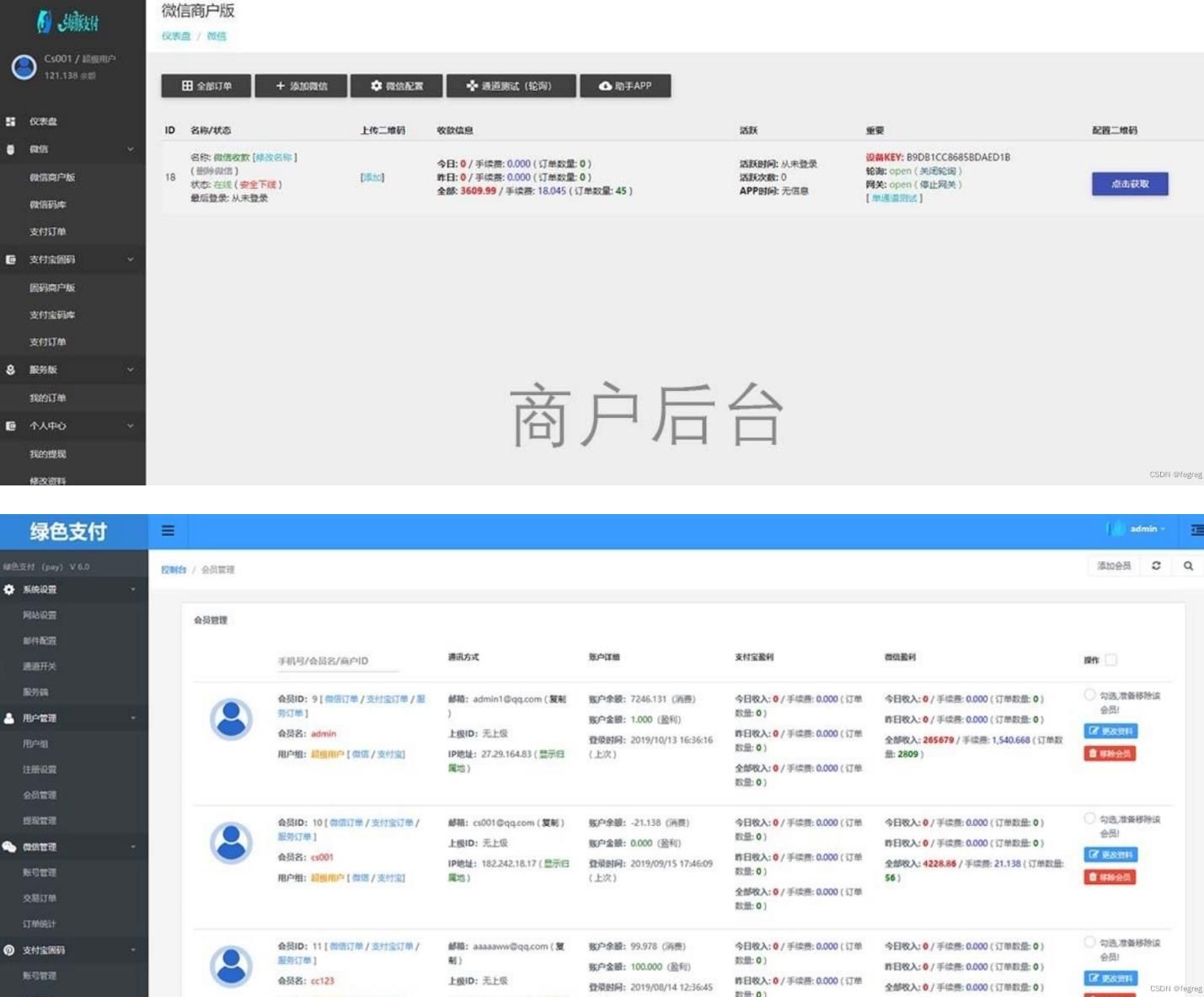Click the 系统设置 gear icon

coord(8,589)
